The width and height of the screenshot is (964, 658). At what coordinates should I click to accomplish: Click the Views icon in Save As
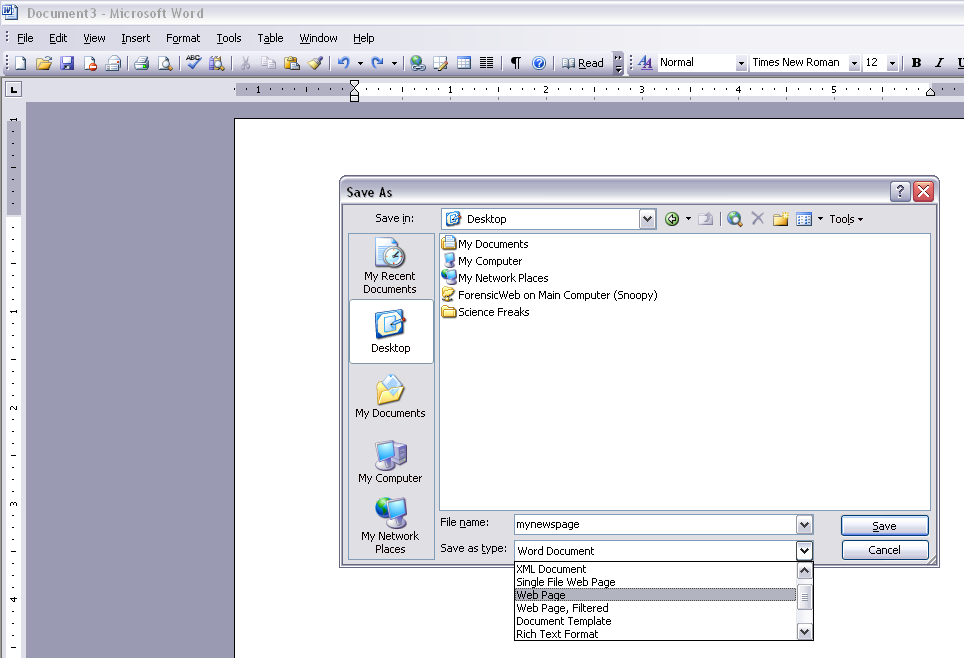804,219
